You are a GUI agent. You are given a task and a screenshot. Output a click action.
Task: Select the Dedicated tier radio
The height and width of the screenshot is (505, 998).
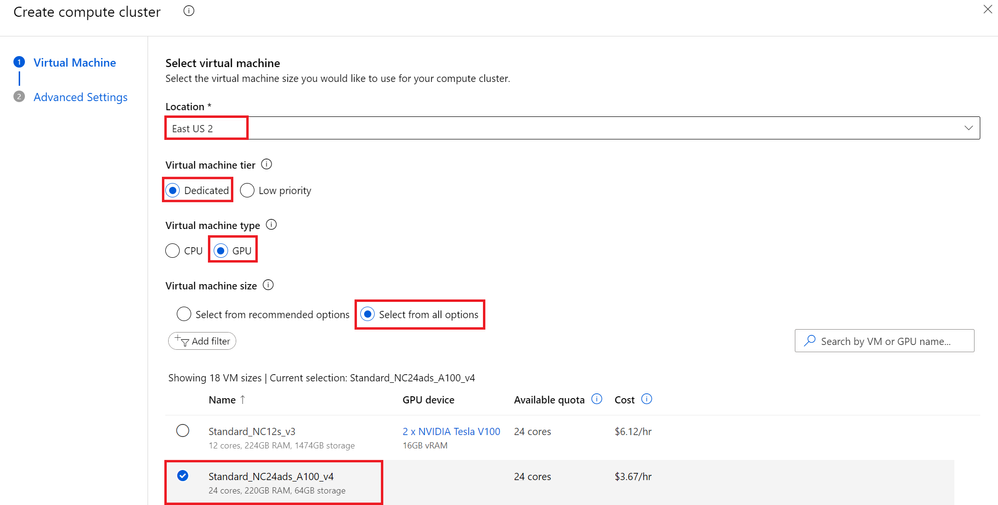click(173, 190)
